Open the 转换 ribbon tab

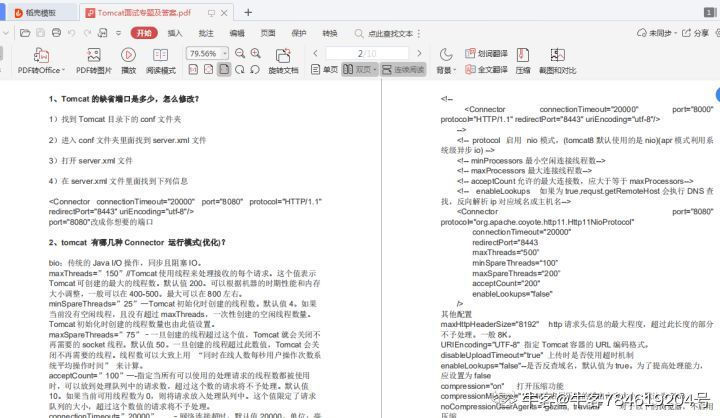click(330, 33)
